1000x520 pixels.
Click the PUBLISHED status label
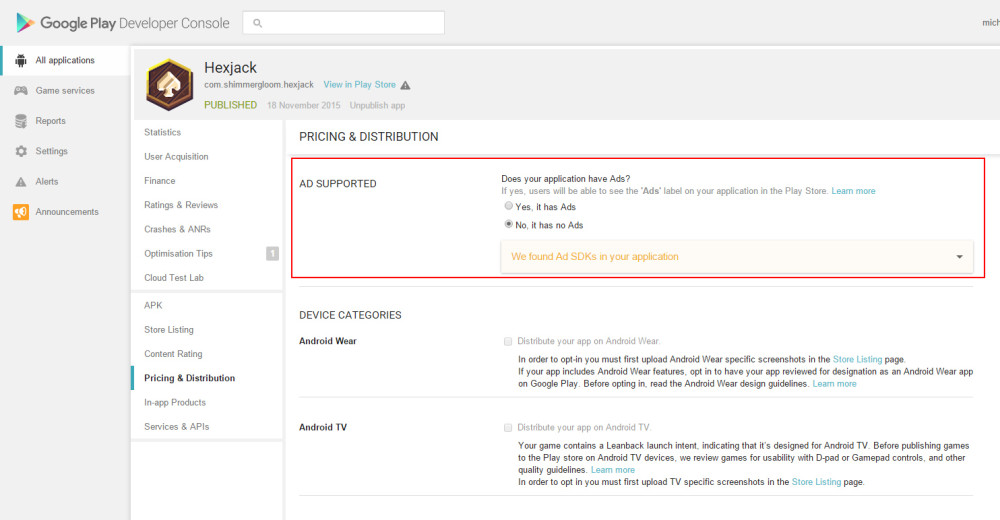230,105
